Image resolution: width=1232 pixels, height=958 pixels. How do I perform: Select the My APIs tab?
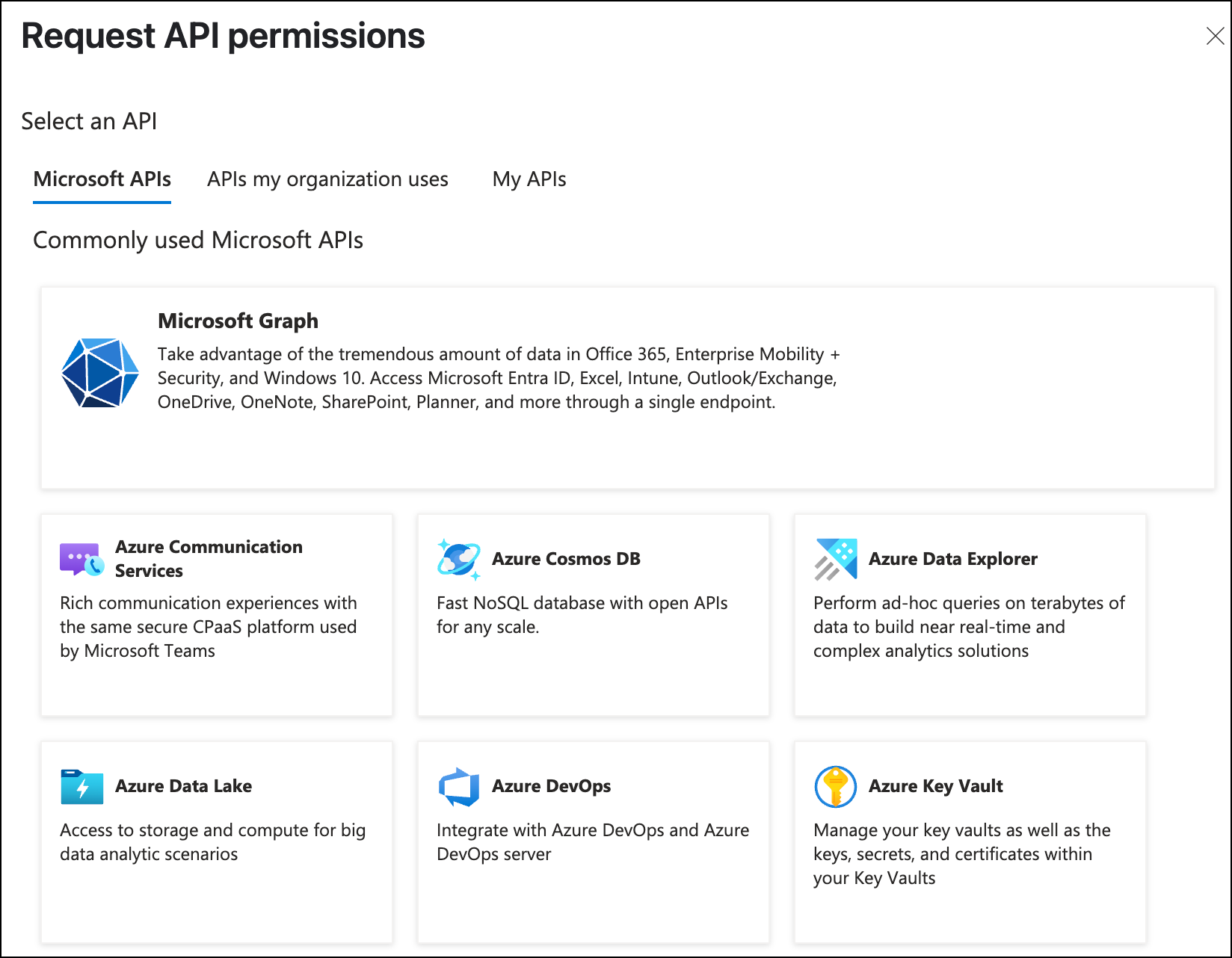[529, 179]
